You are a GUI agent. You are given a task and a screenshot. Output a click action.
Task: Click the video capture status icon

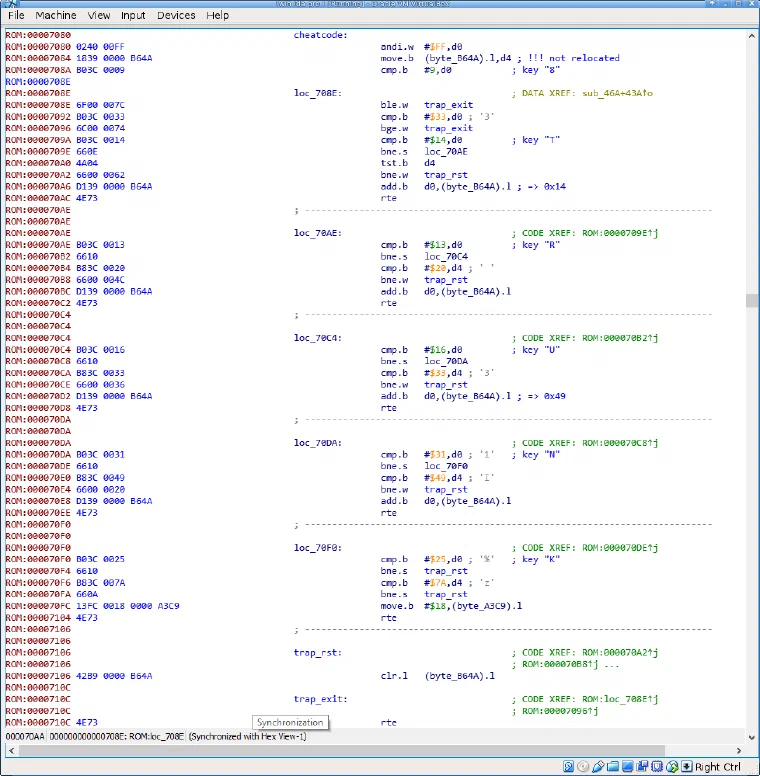642,767
